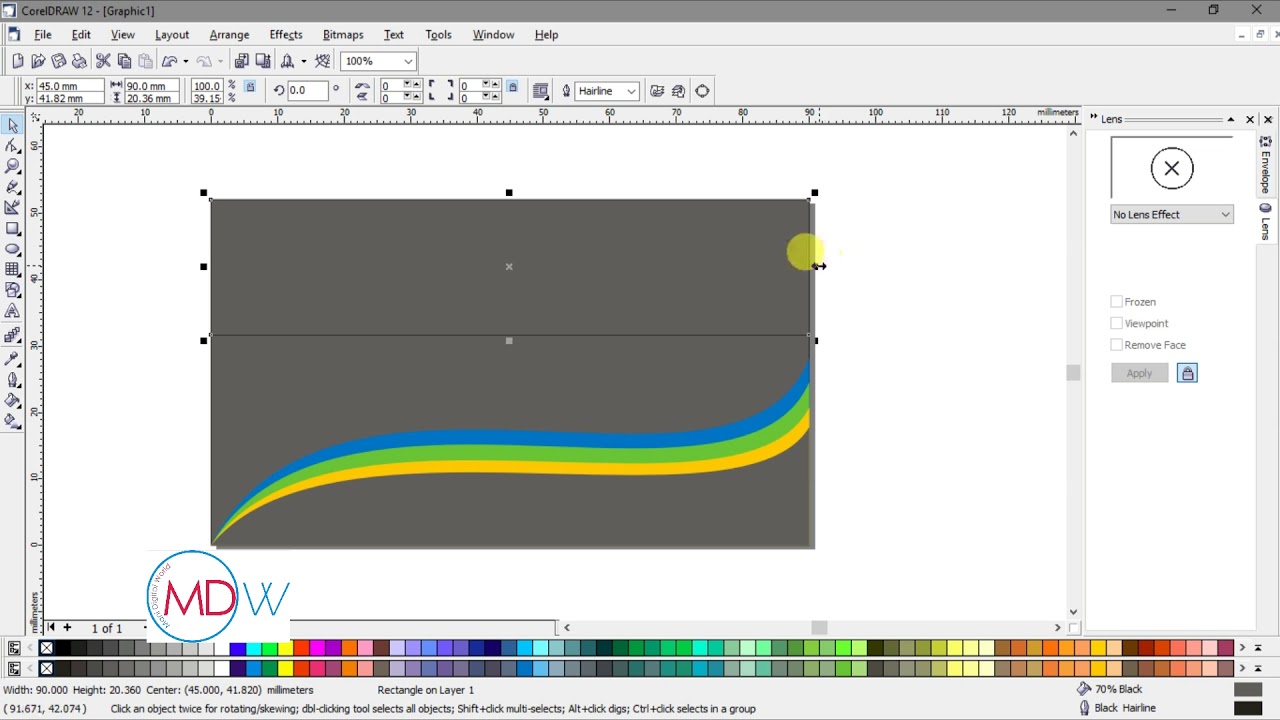The image size is (1280, 720).
Task: Click the Save icon
Action: [59, 61]
